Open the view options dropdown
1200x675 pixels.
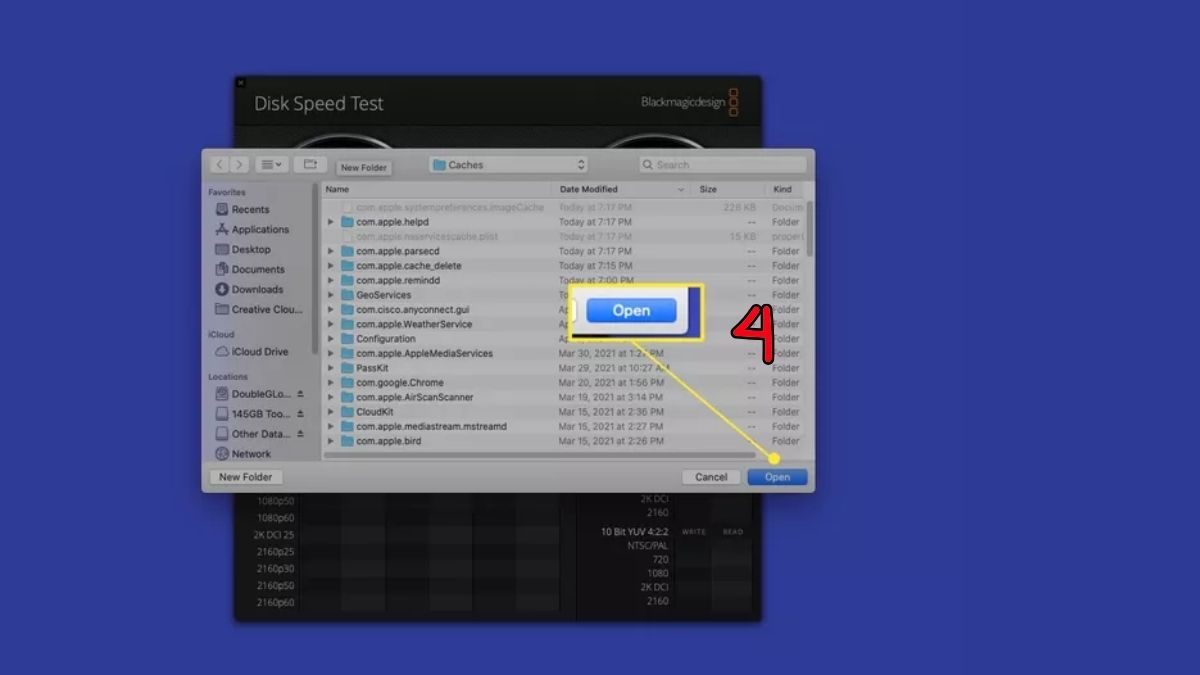[270, 164]
